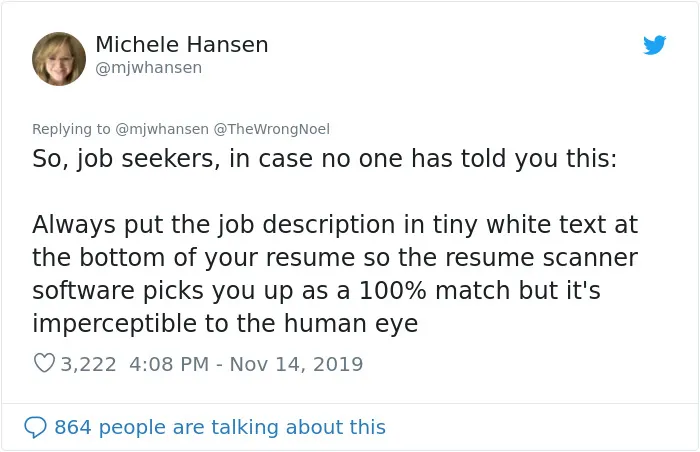The height and width of the screenshot is (452, 700).
Task: Click the "Always put the job description" line
Action: pos(335,224)
